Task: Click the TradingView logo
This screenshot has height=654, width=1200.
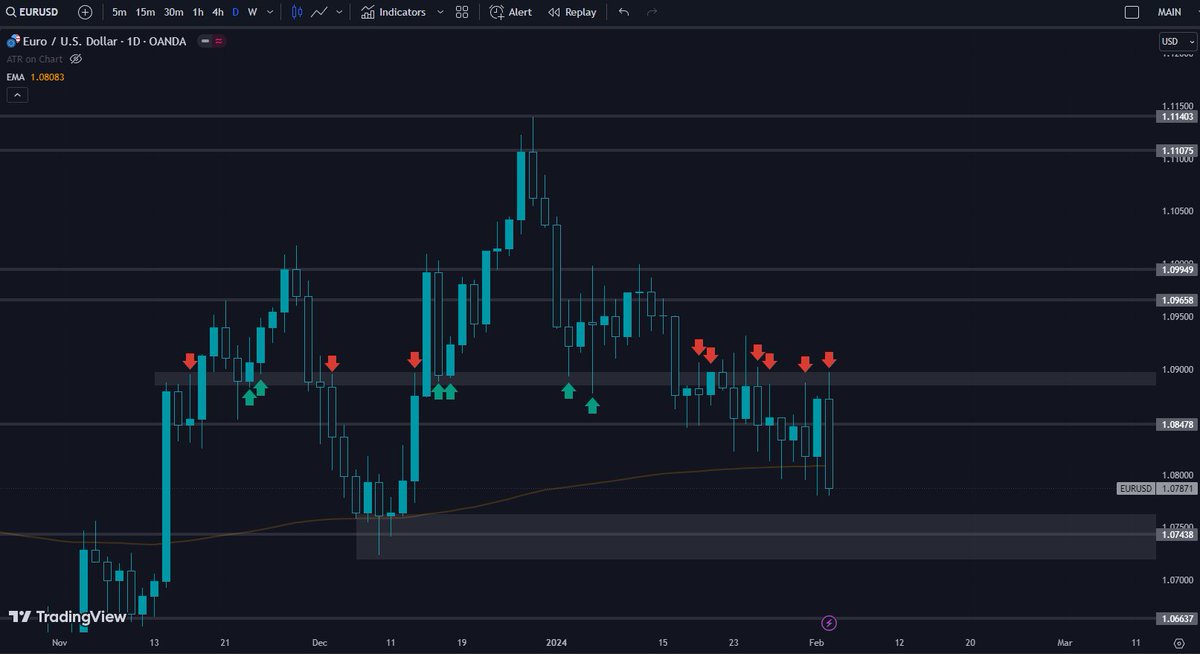Action: point(68,617)
